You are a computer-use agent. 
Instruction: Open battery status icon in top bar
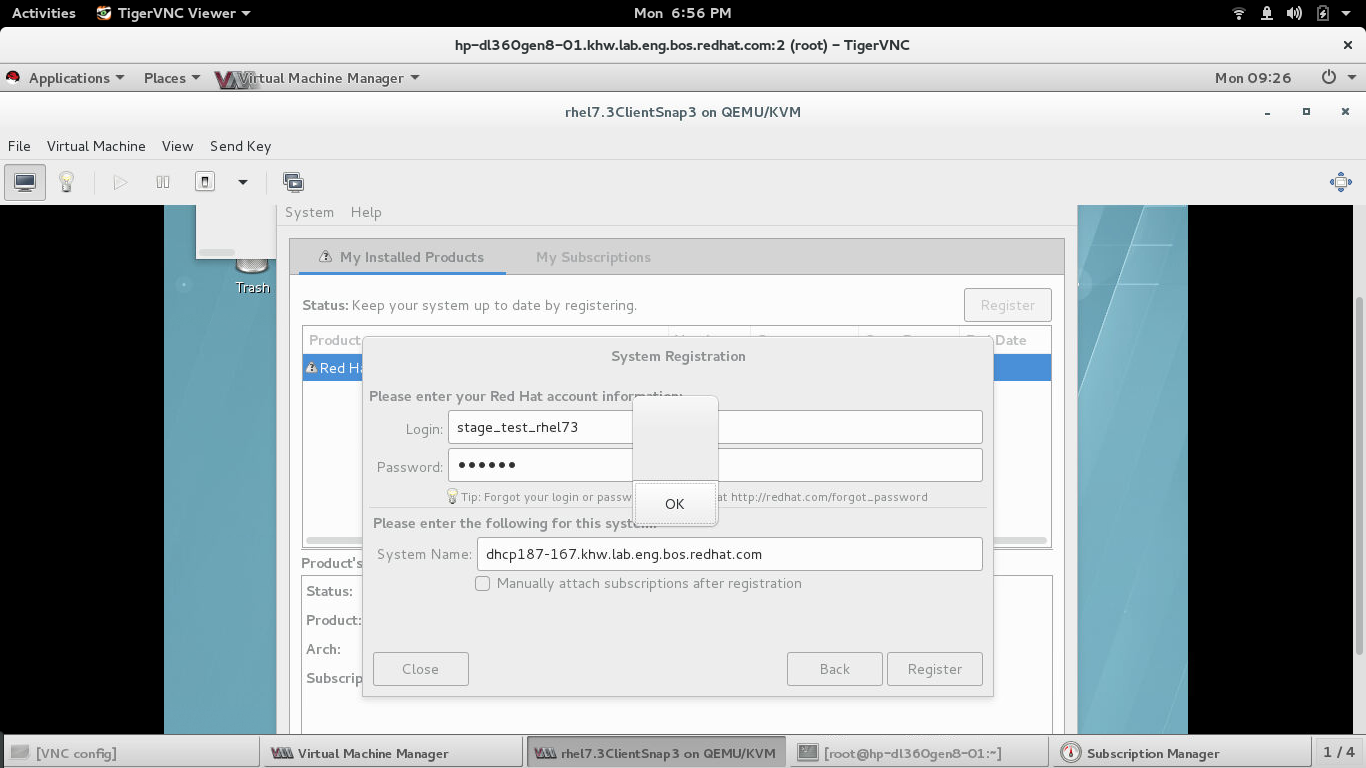pyautogui.click(x=1323, y=13)
